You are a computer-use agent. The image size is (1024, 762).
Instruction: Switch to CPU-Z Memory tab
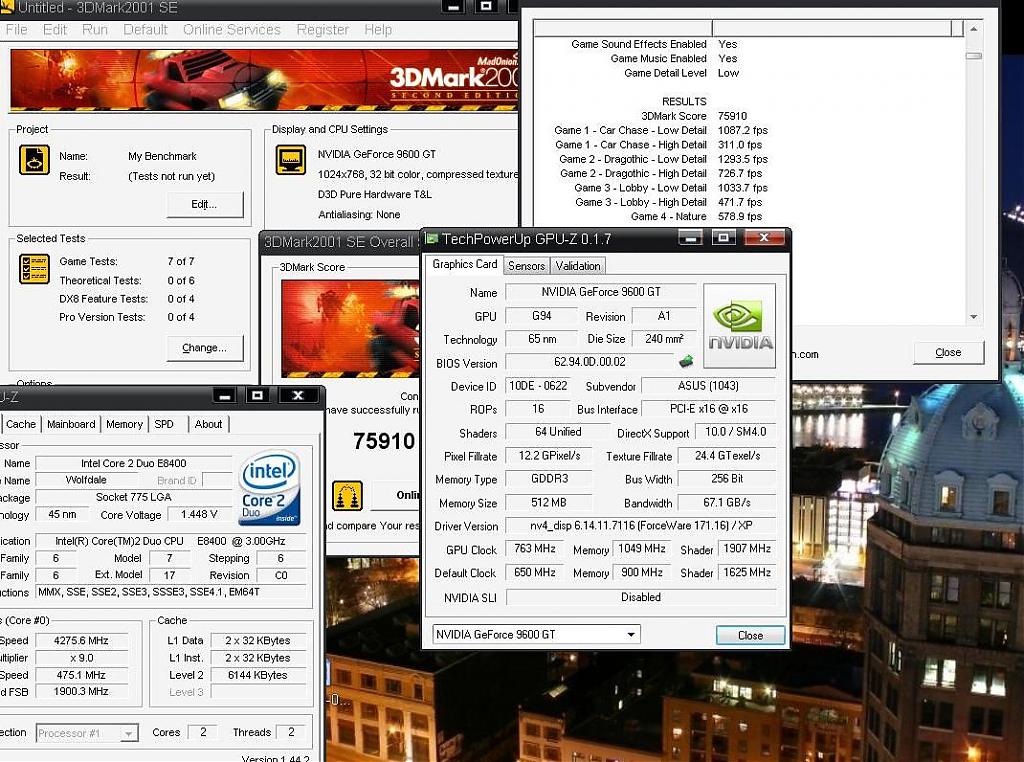click(124, 424)
